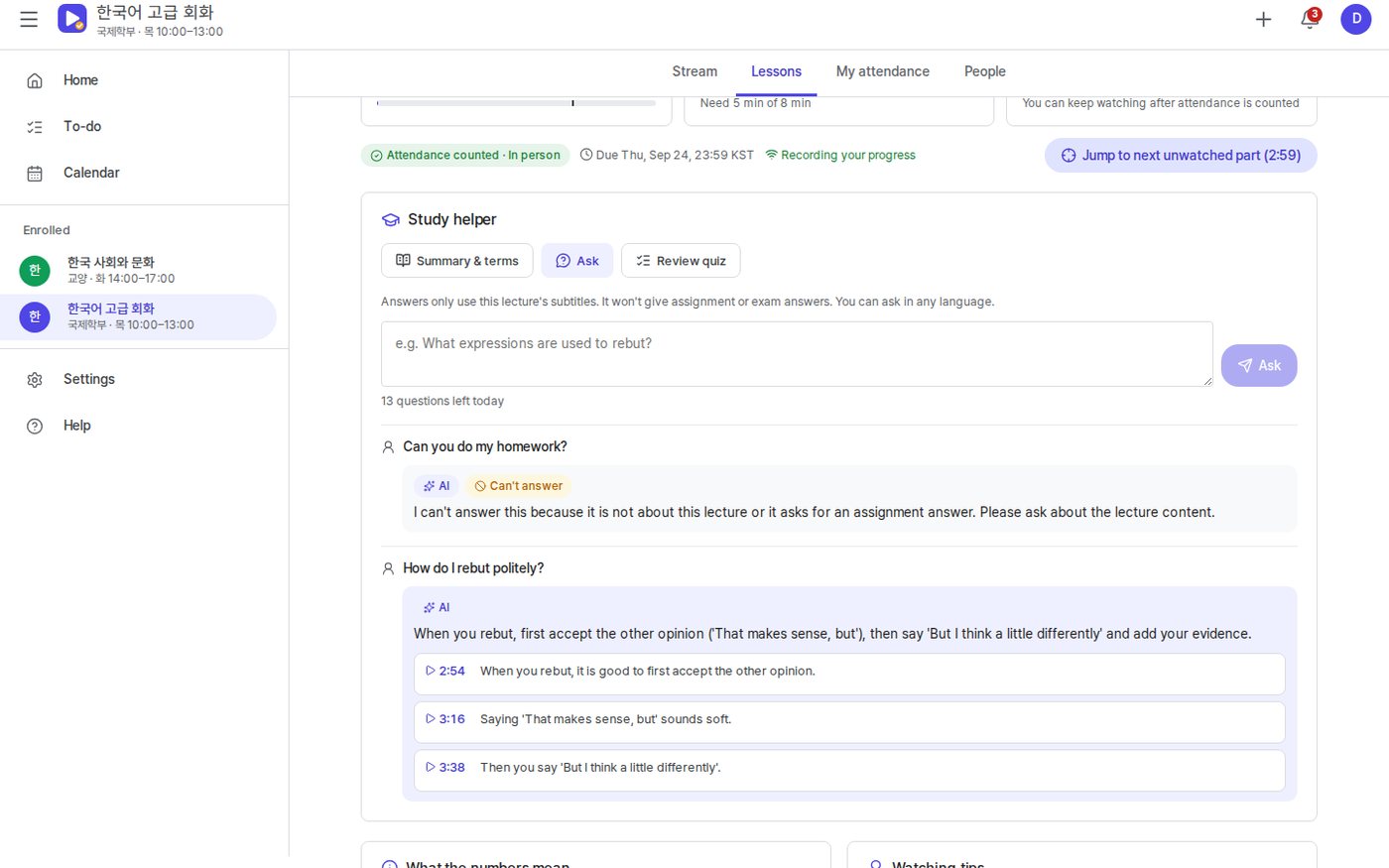Click Due Thu, Sep 24 deadline text

coord(667,155)
